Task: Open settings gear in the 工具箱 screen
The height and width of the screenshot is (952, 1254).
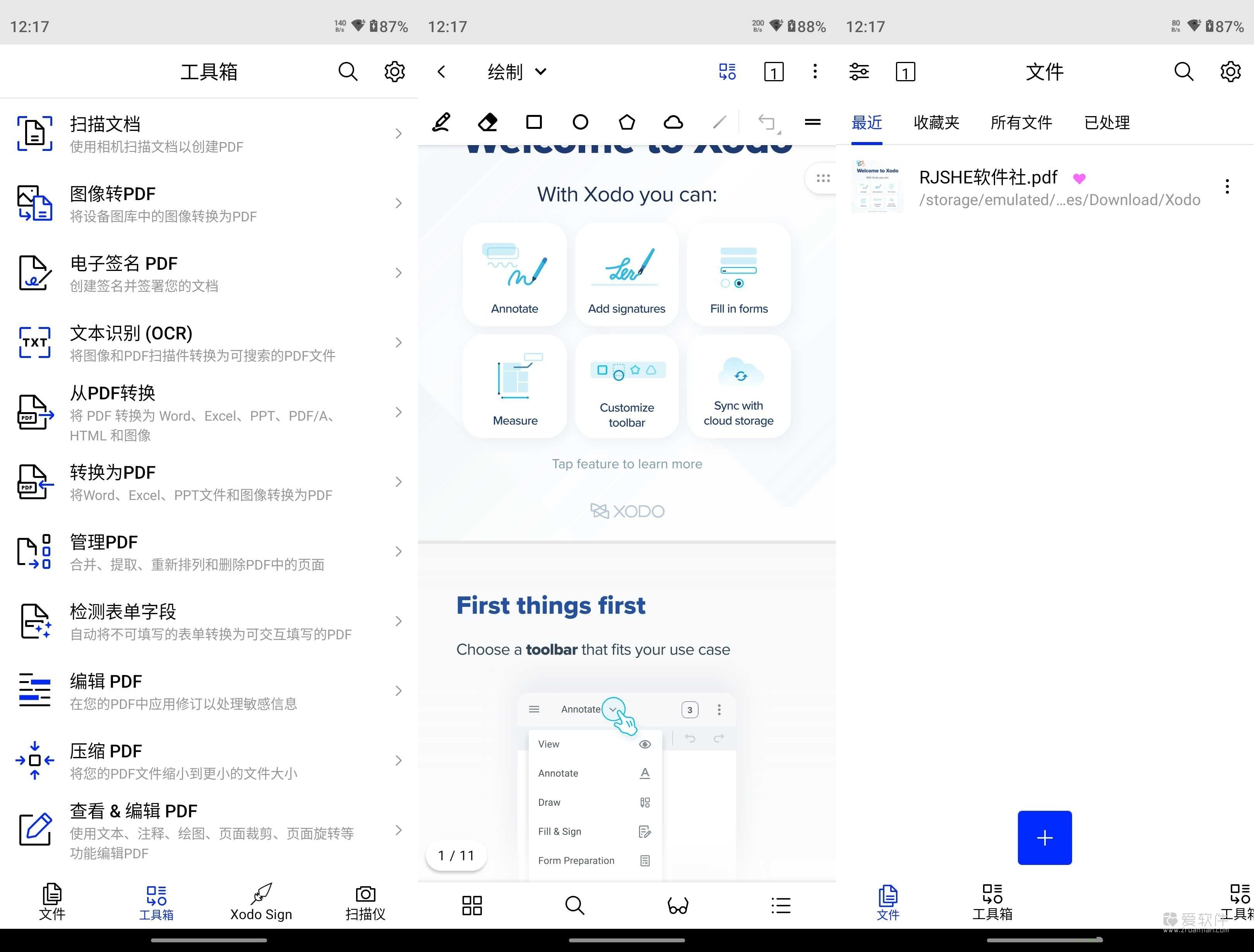Action: click(x=394, y=72)
